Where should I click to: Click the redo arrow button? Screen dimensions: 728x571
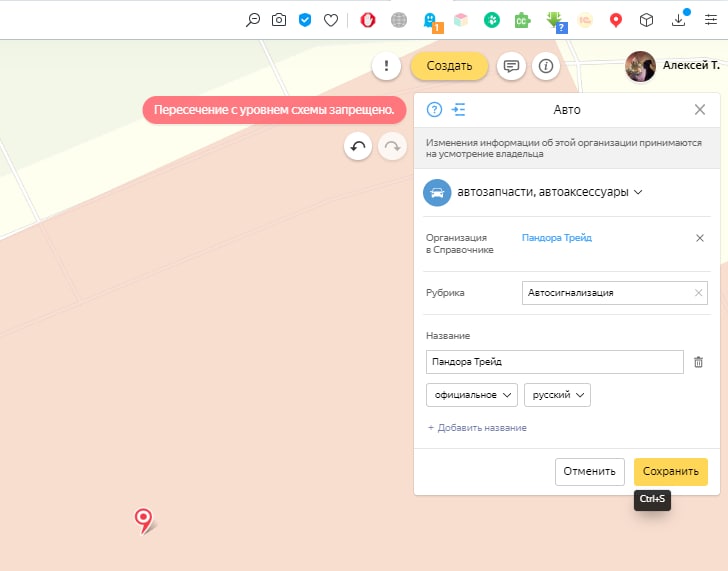392,147
